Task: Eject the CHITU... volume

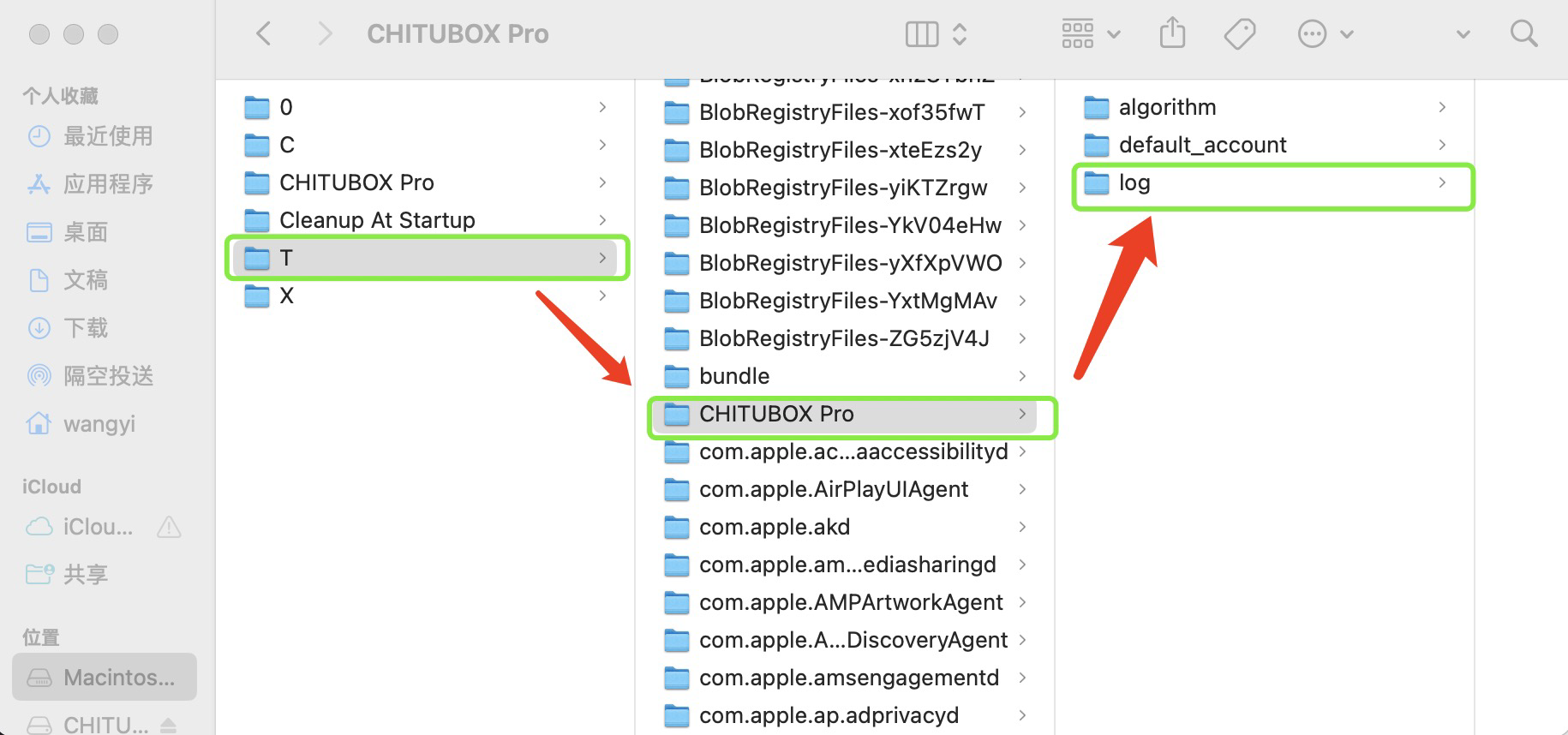Action: [169, 726]
